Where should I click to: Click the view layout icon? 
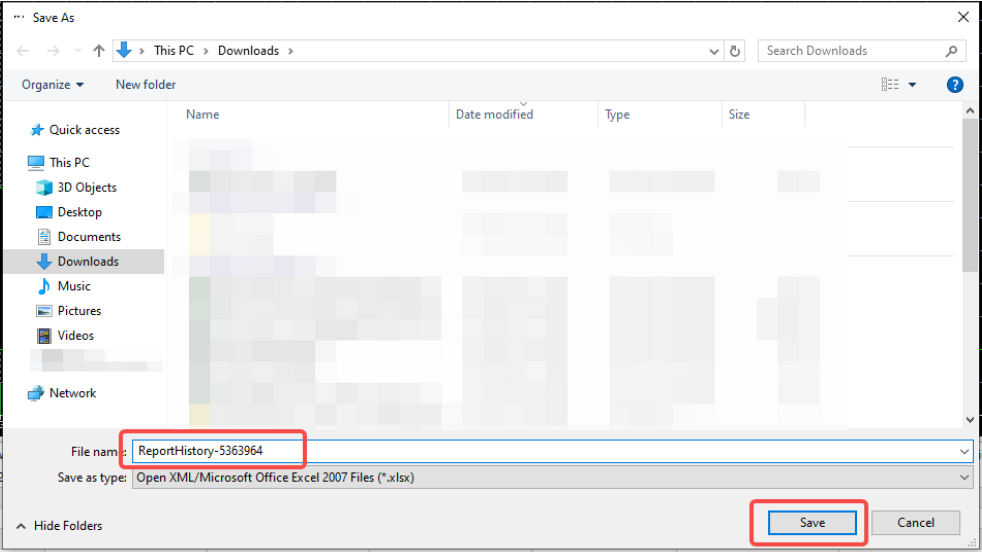click(890, 85)
